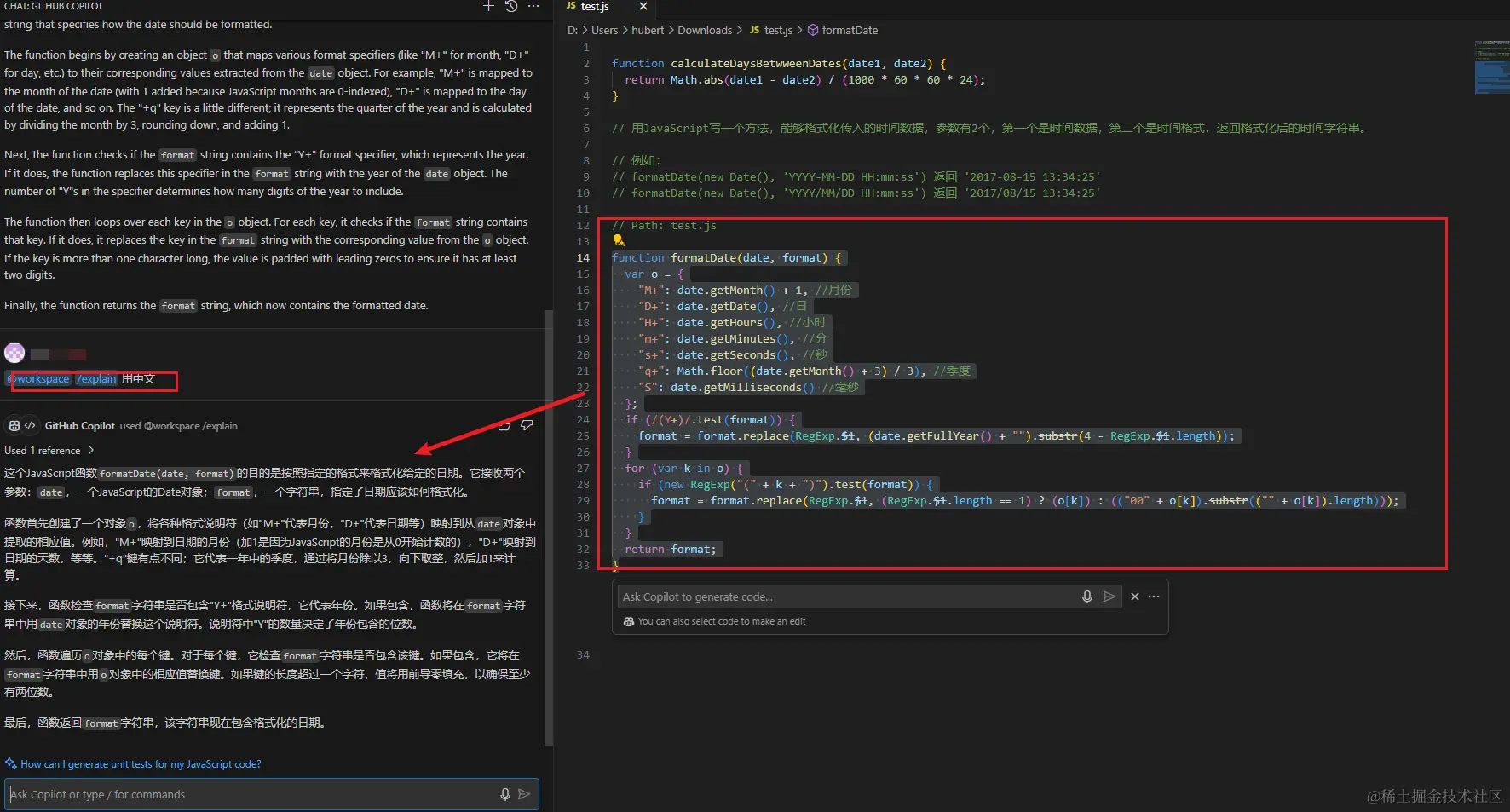Open inline Copilot more options menu
1510x812 pixels.
tap(1154, 596)
